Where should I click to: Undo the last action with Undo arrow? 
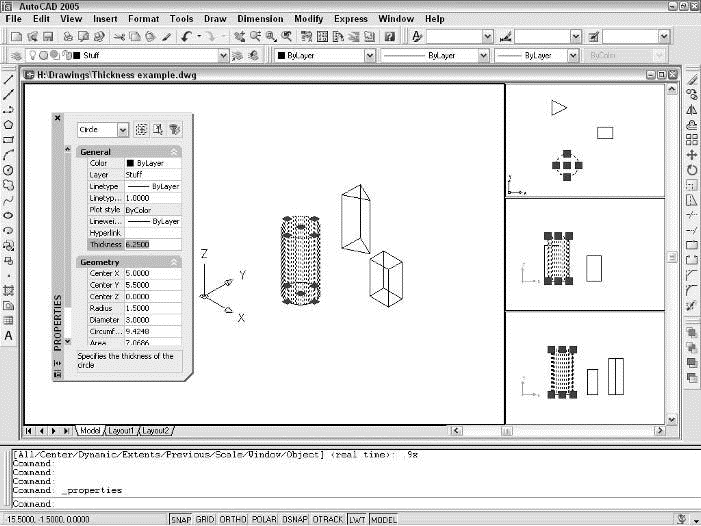tap(186, 37)
